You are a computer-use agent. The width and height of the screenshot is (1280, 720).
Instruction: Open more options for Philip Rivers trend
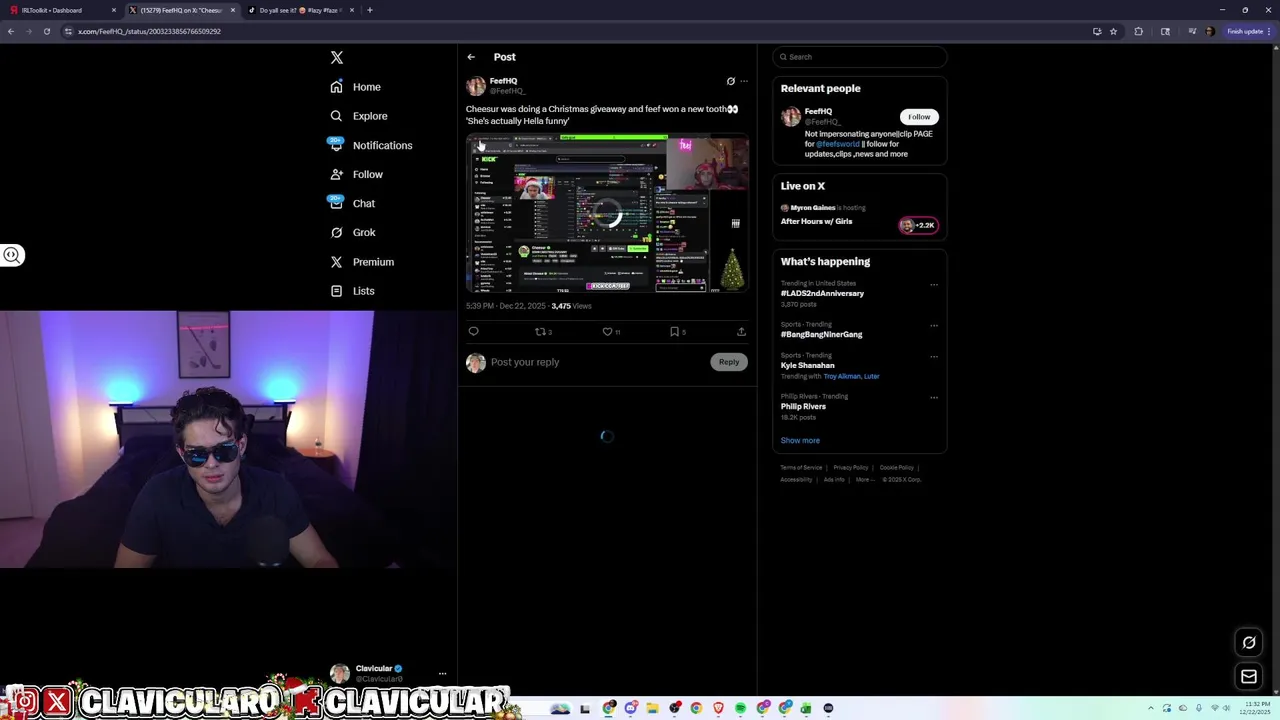[x=934, y=397]
